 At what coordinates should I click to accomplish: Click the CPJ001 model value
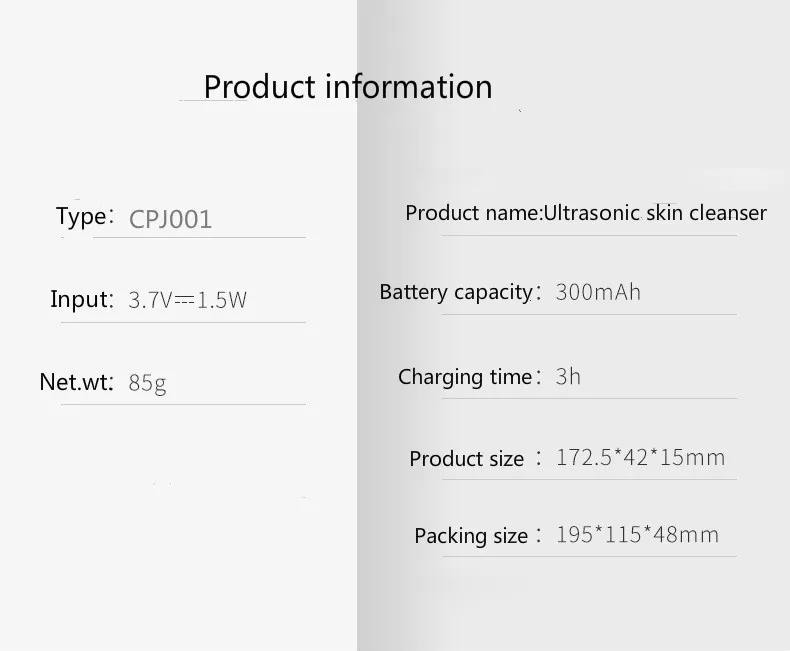(x=170, y=219)
